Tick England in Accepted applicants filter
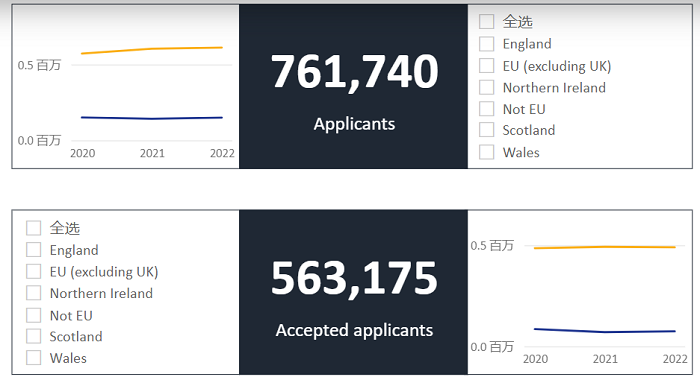The width and height of the screenshot is (700, 383). 33,250
